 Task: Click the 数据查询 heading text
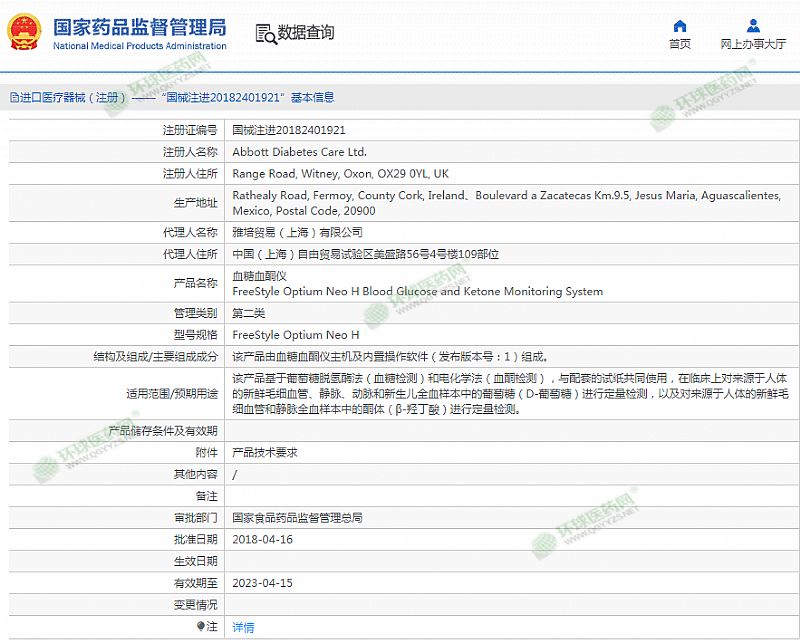306,33
